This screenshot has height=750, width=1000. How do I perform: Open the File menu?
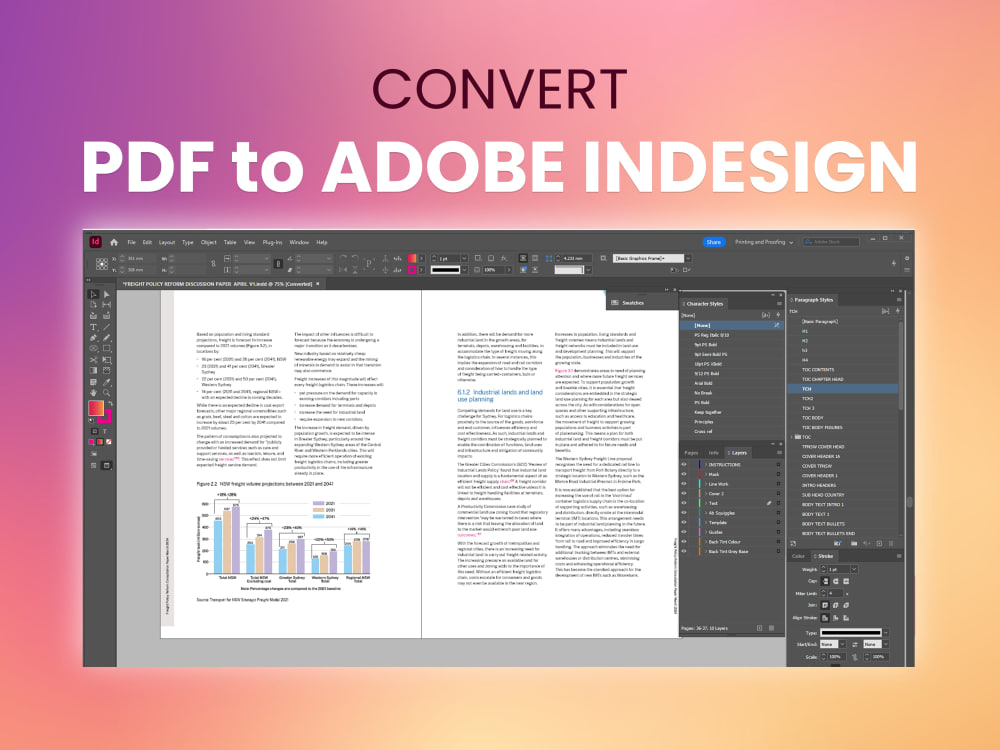click(x=131, y=242)
